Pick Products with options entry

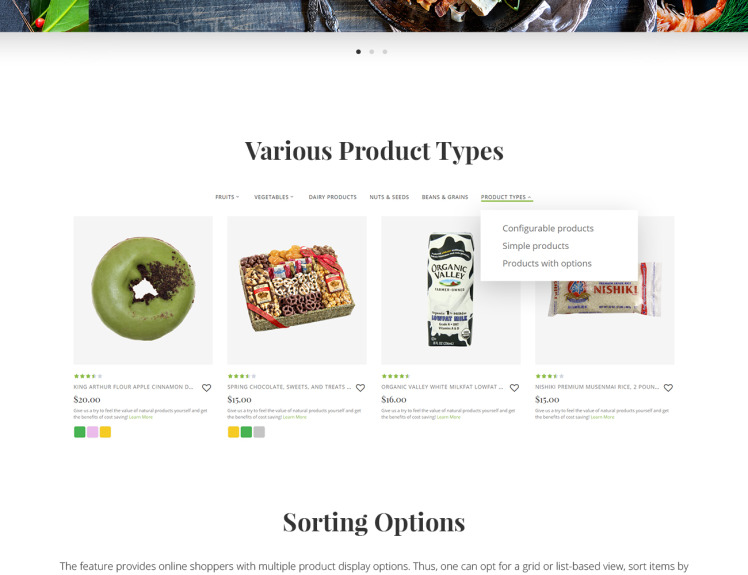547,263
